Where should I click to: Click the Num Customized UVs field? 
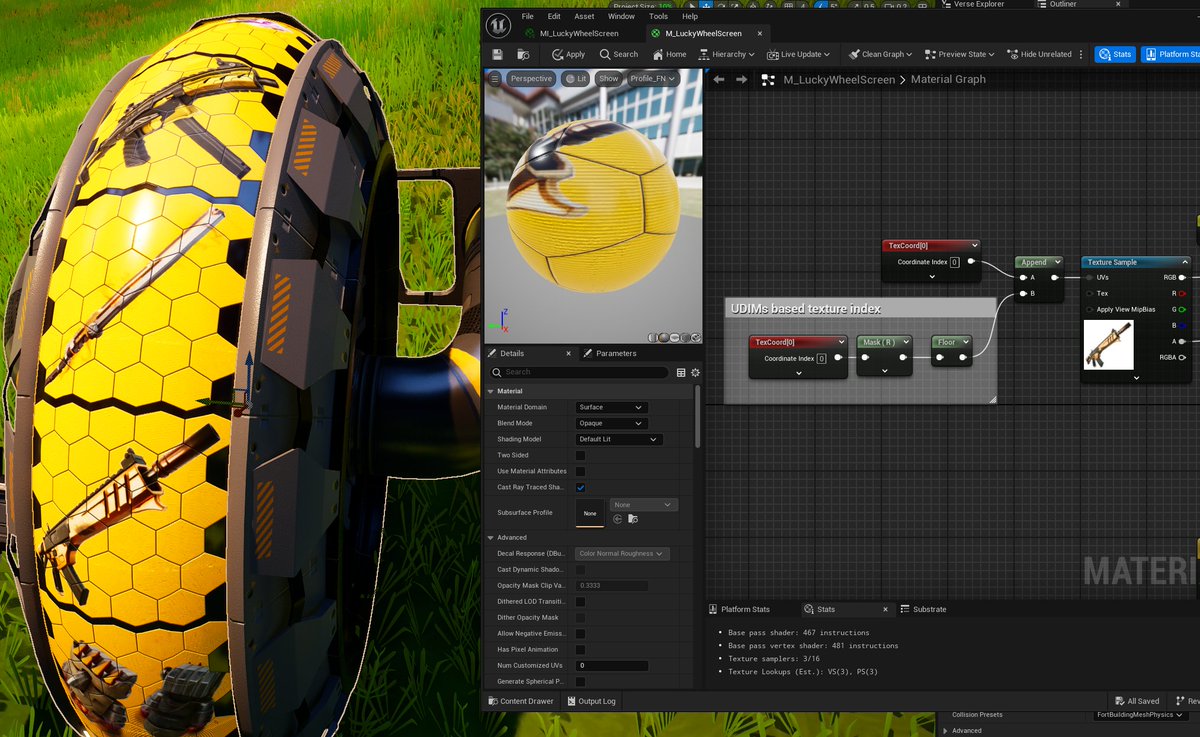[x=612, y=665]
